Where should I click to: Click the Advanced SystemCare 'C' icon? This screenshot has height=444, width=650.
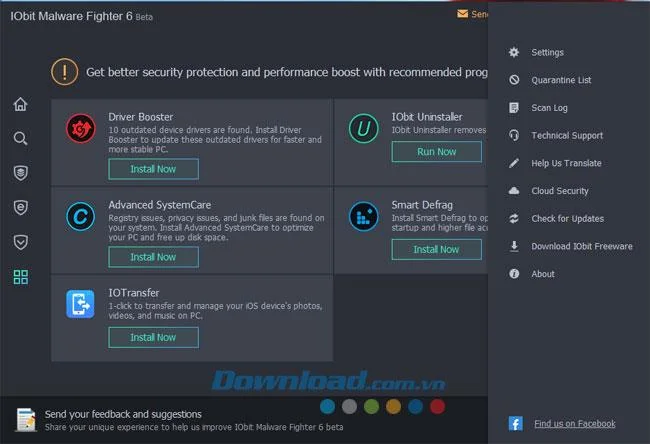point(80,216)
